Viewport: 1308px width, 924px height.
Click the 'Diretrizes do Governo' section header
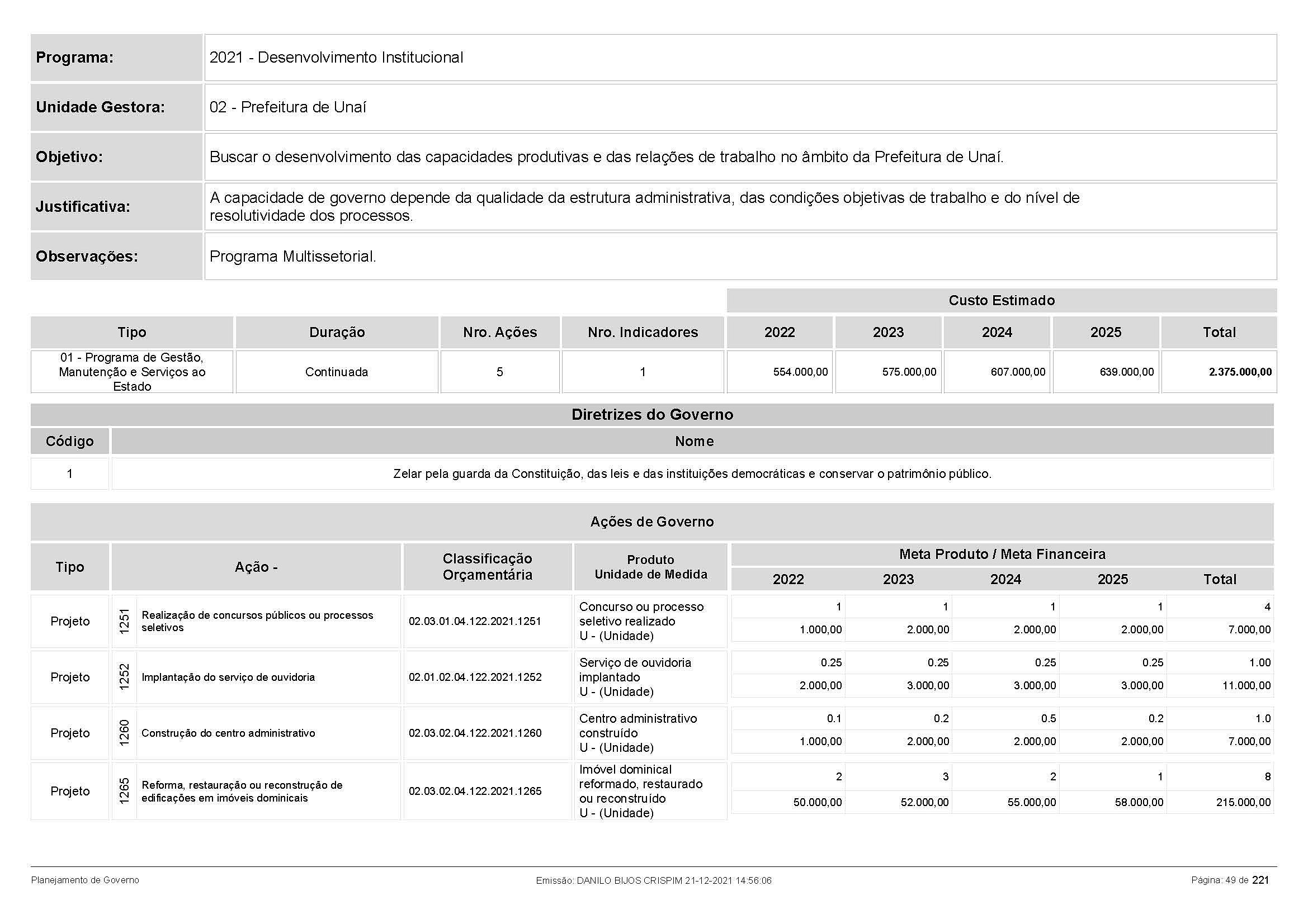[x=651, y=414]
